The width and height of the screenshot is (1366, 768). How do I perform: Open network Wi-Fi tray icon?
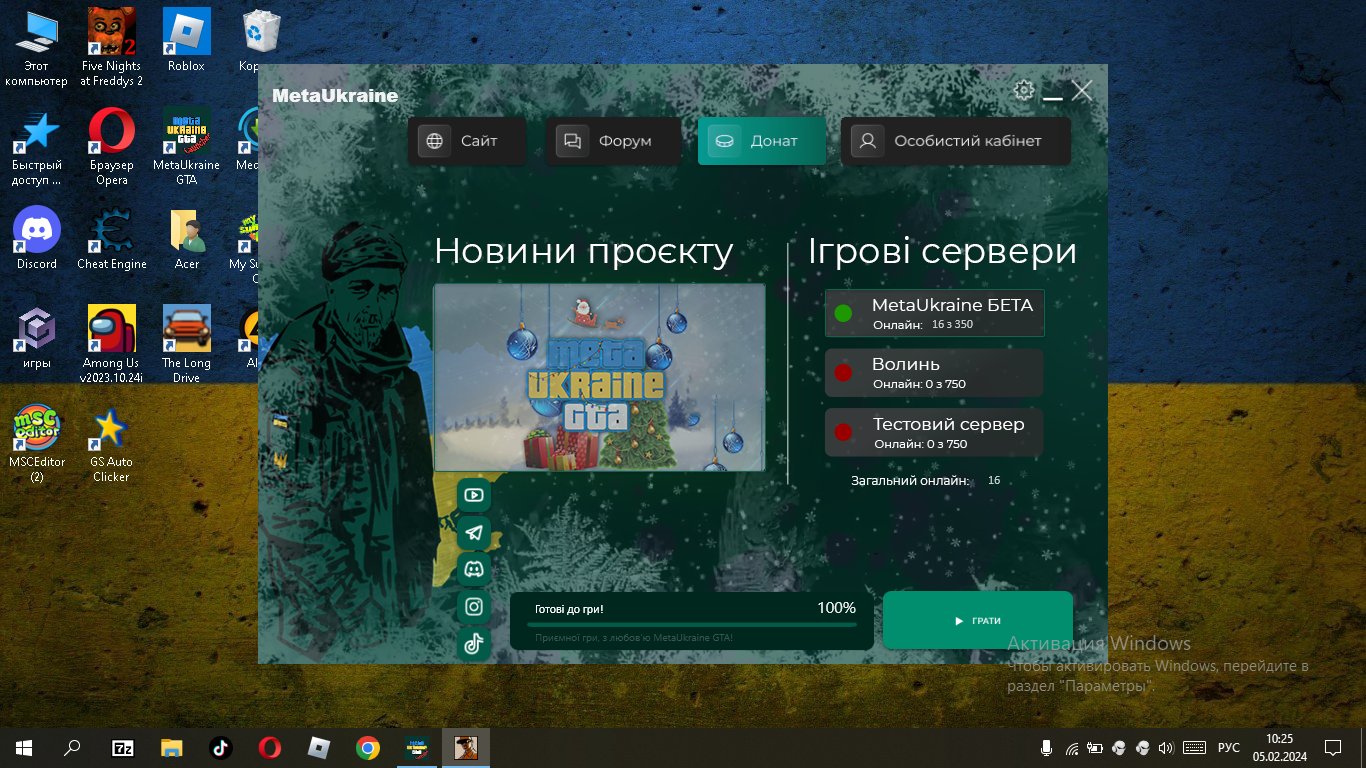point(1072,748)
